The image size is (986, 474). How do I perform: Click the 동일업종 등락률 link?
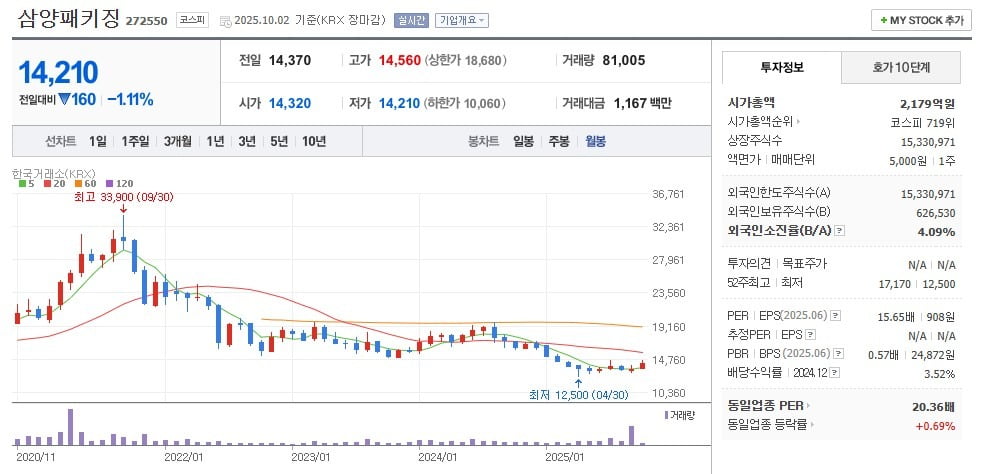pos(767,426)
